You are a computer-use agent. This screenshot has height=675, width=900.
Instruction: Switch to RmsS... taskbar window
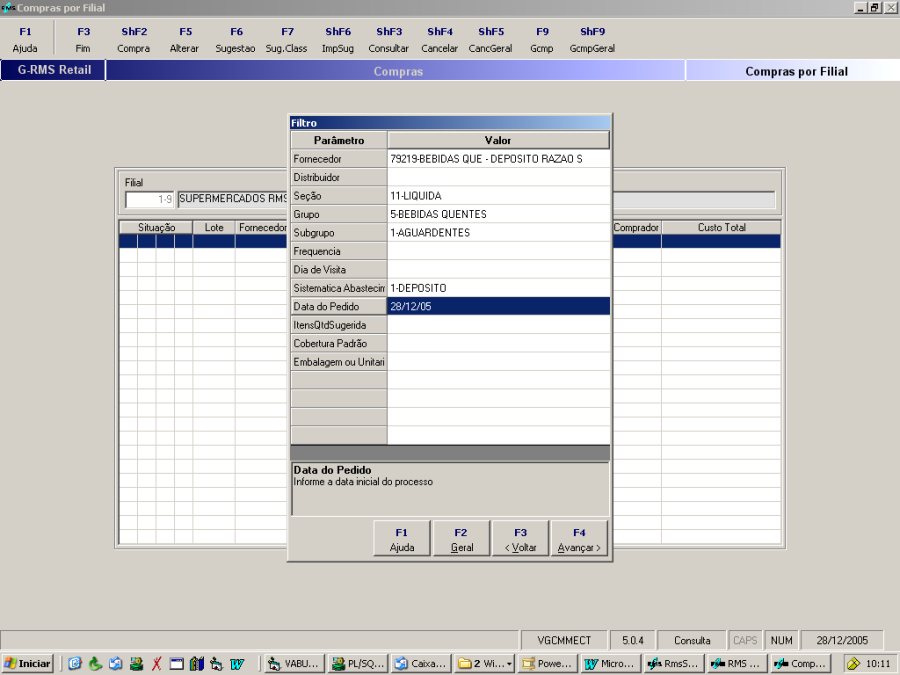[673, 664]
